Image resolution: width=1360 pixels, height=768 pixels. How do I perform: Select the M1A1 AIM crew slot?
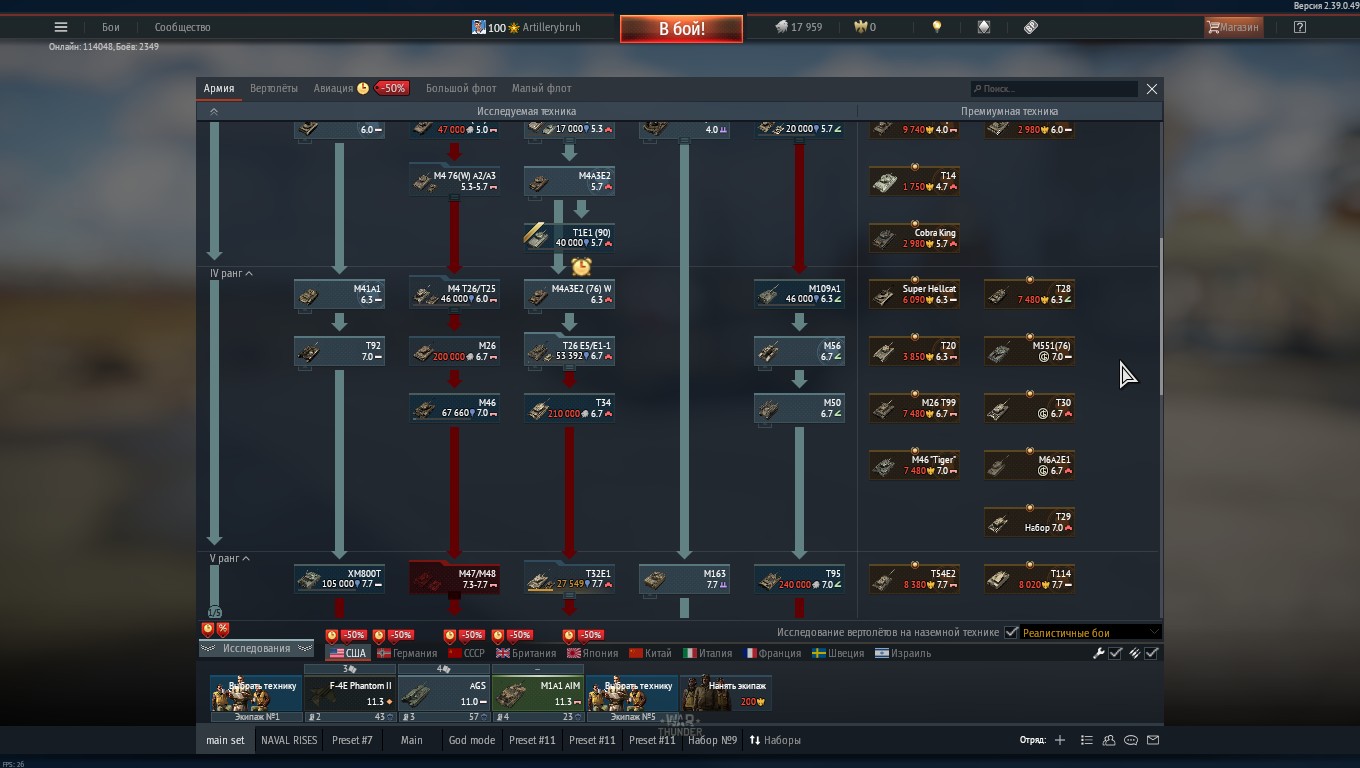(538, 693)
